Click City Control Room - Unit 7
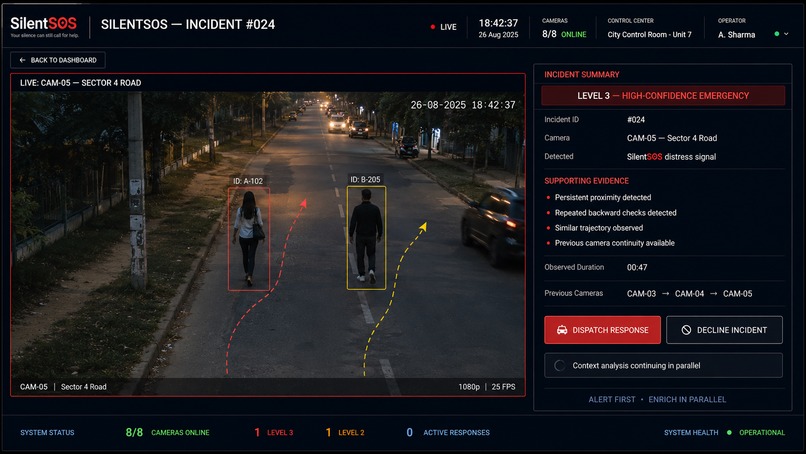 (x=649, y=34)
